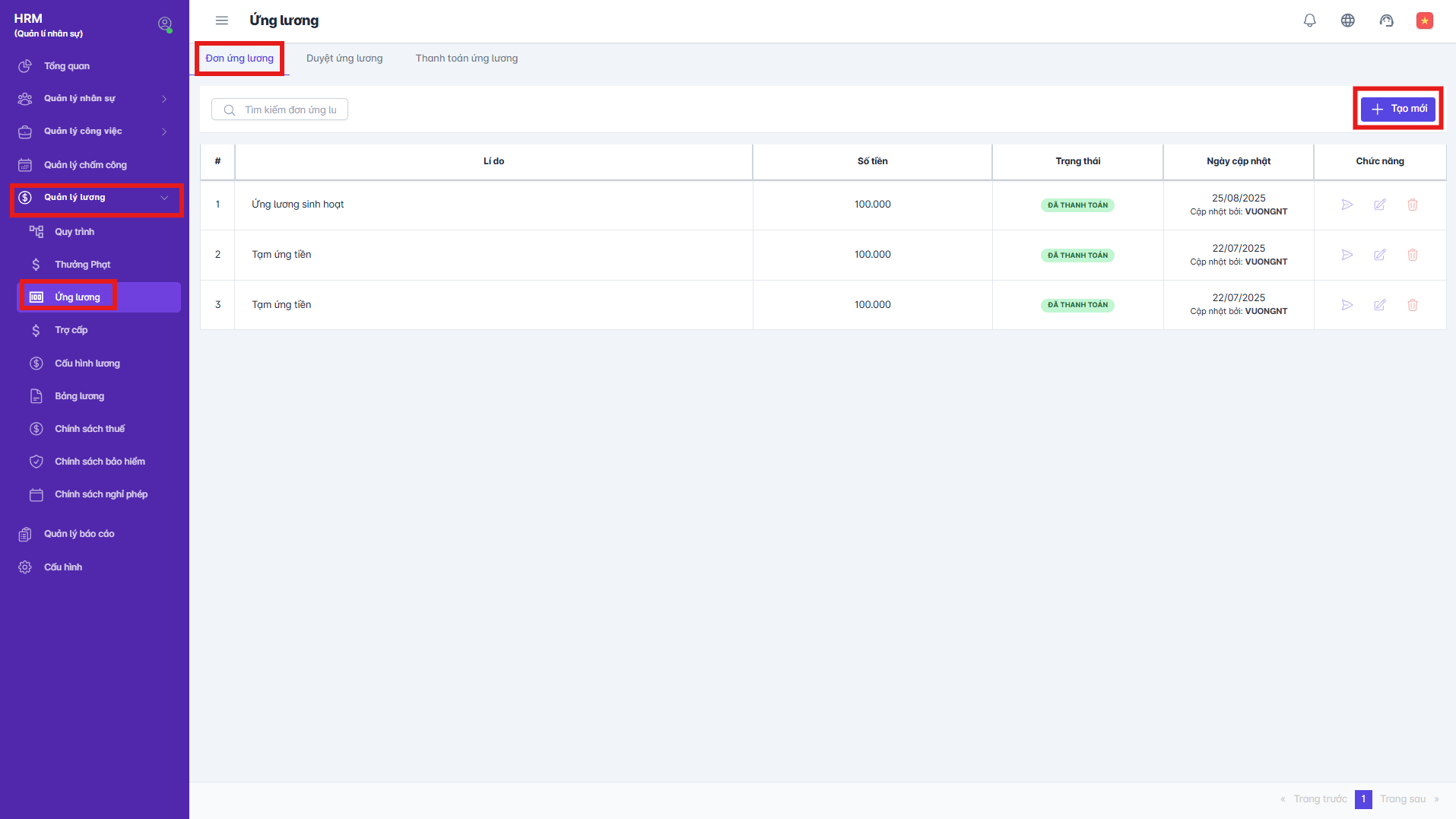This screenshot has width=1456, height=819.
Task: Click the send icon for row 1
Action: tap(1347, 205)
